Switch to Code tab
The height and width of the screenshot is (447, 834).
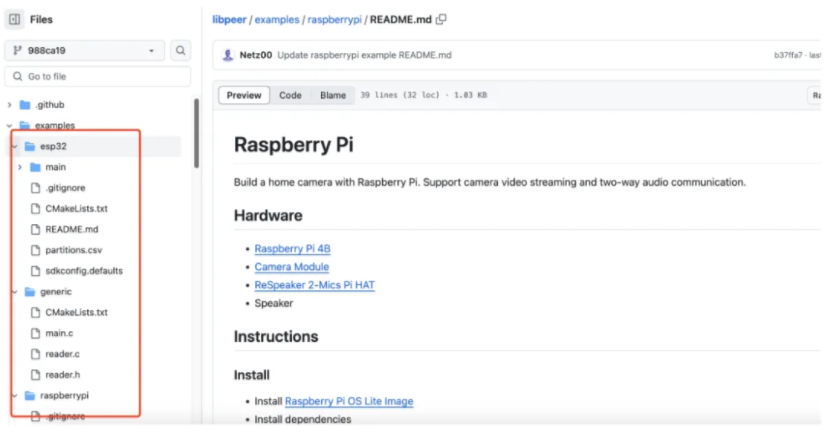coord(290,95)
